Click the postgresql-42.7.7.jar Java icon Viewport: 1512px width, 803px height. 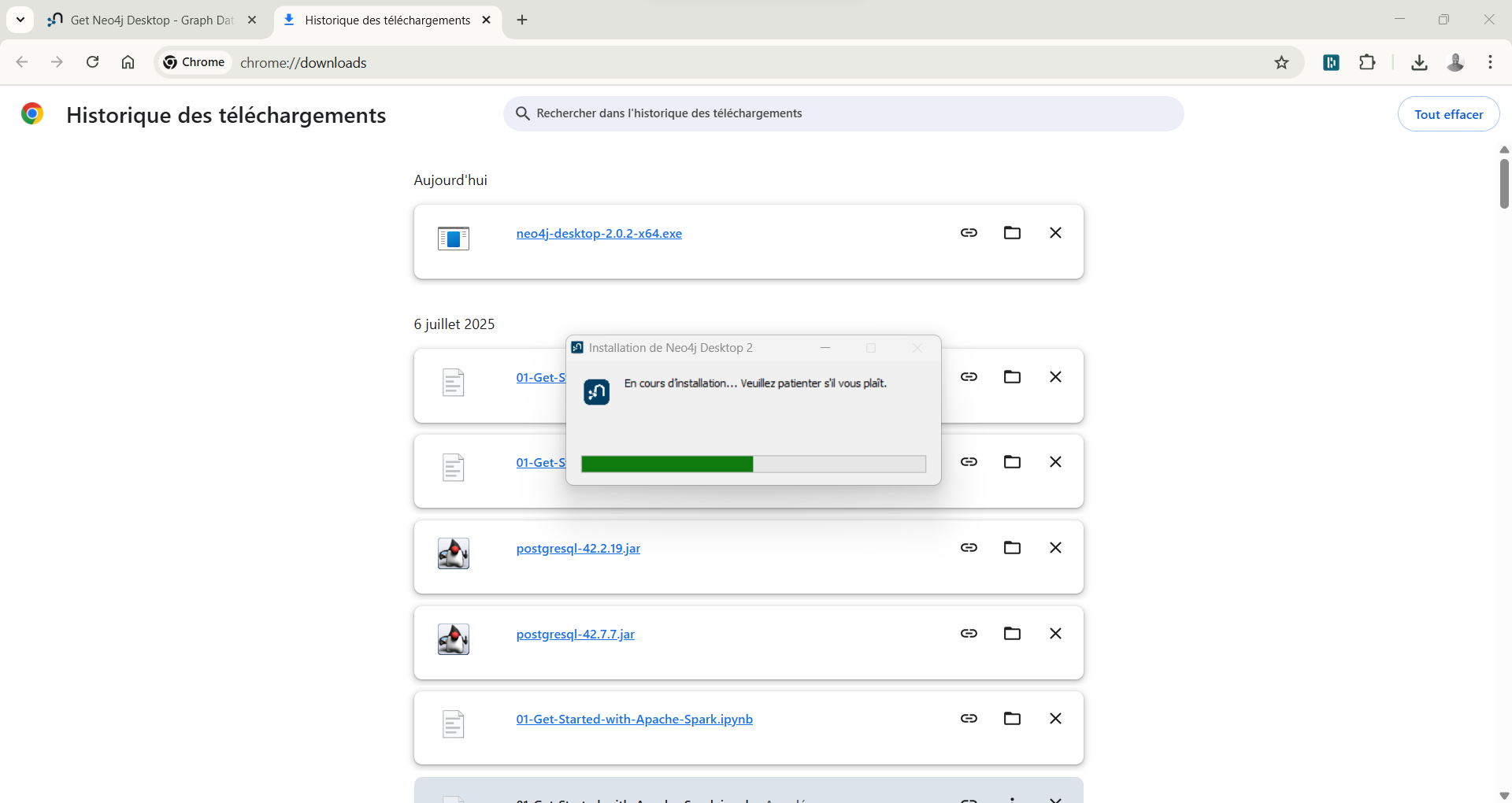pyautogui.click(x=454, y=639)
